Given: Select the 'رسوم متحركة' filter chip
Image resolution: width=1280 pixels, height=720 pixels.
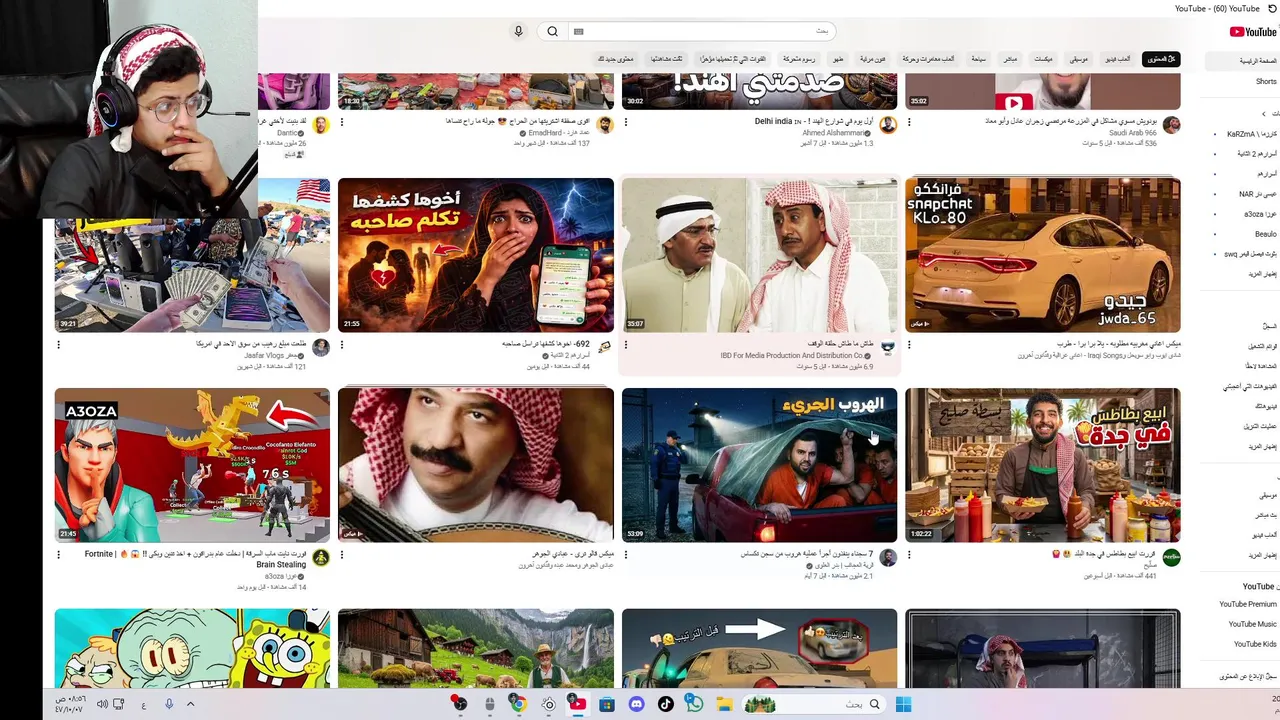Looking at the screenshot, I should pyautogui.click(x=799, y=59).
